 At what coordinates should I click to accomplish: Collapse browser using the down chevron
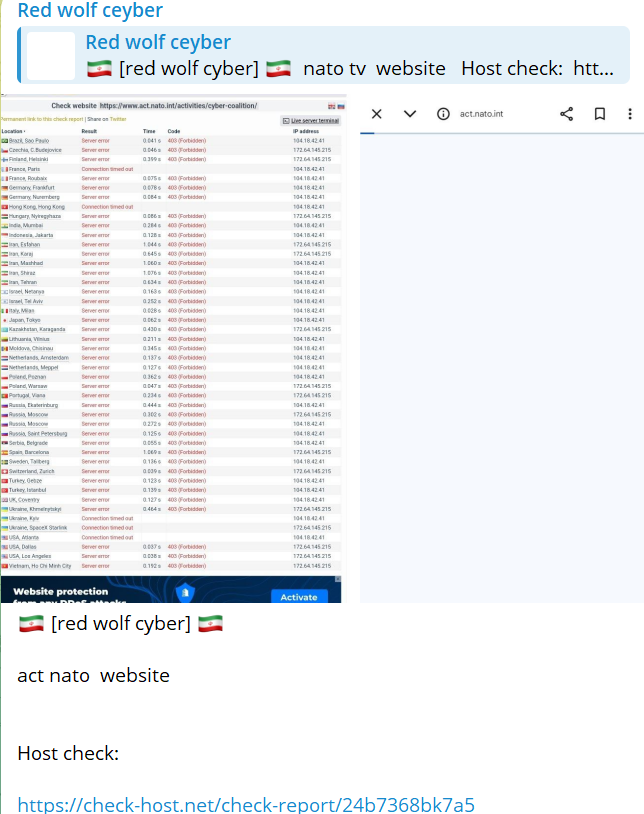[410, 114]
